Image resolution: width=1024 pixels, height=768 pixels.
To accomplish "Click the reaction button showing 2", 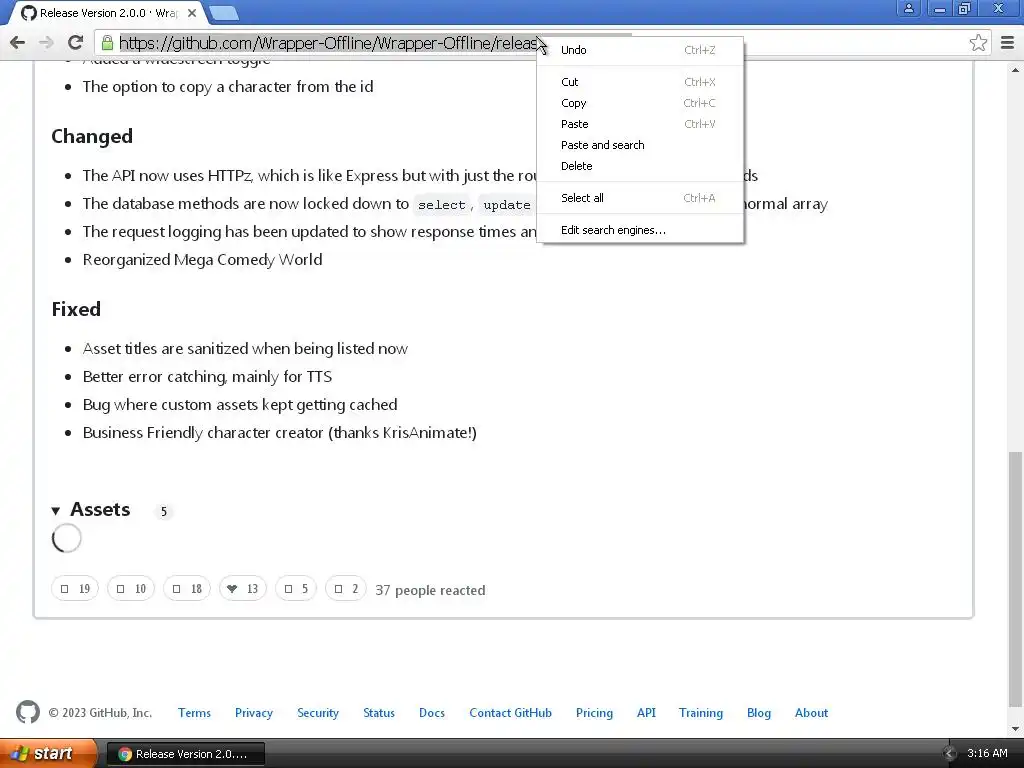I will pos(345,589).
